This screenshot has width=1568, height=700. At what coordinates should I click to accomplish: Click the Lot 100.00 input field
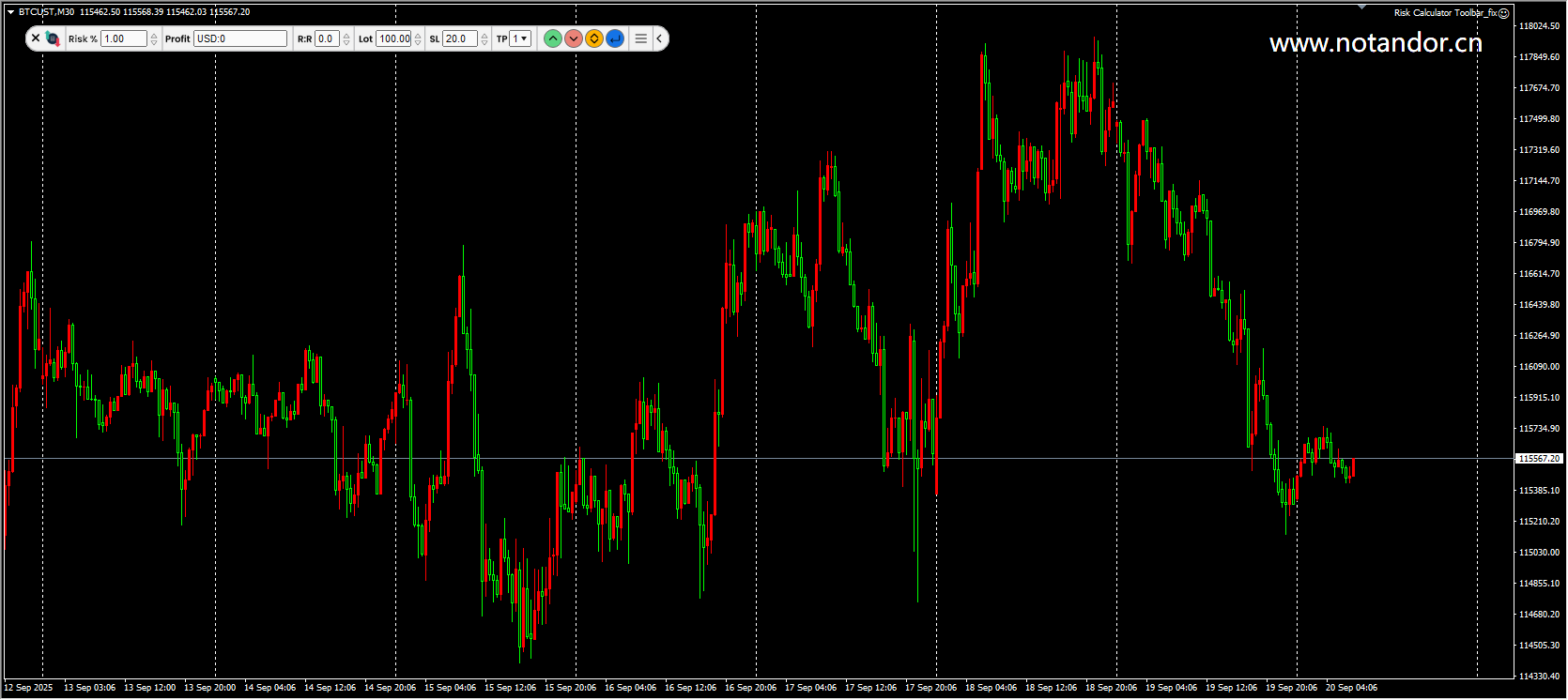point(394,38)
